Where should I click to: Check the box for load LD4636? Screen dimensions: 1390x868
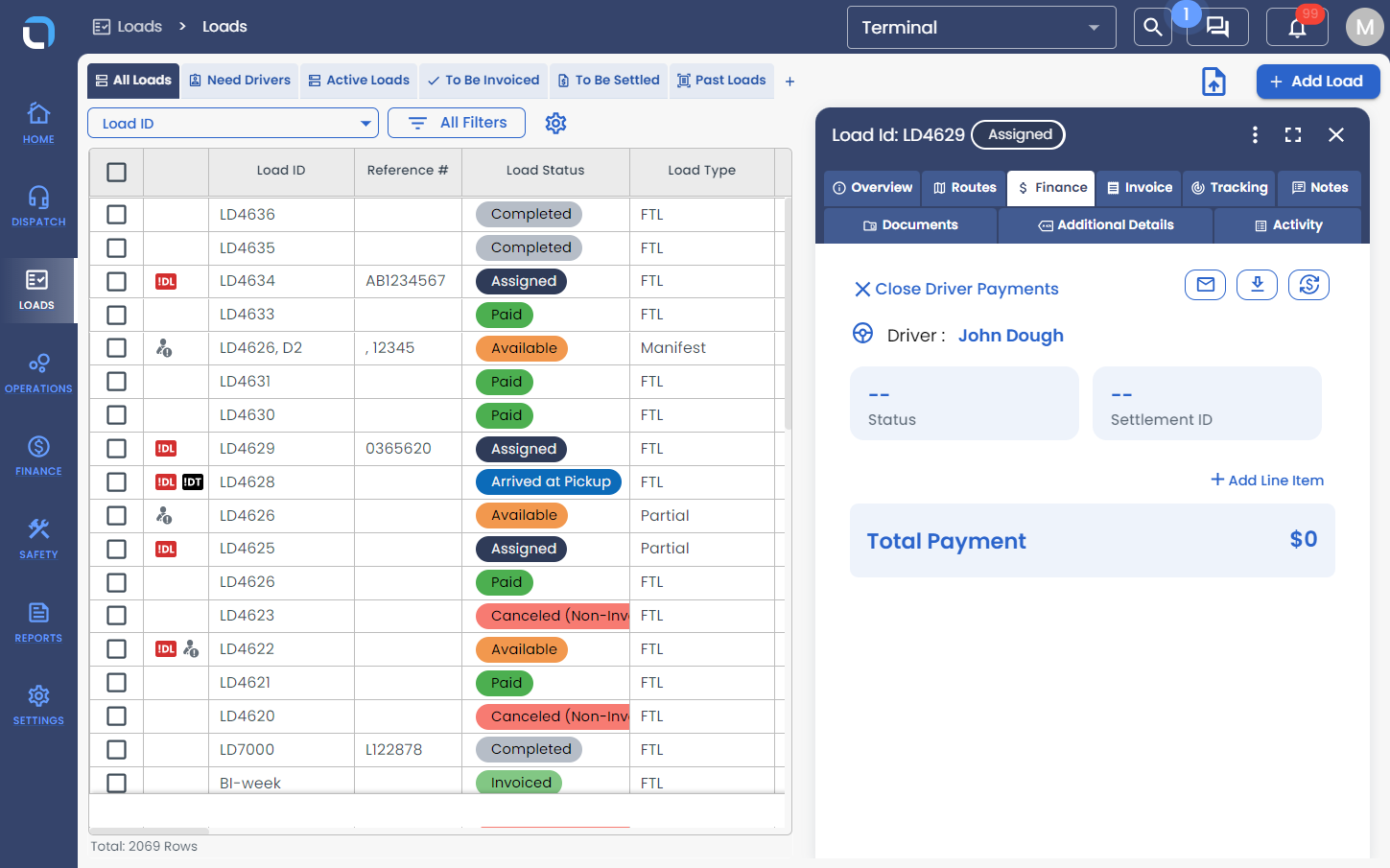pyautogui.click(x=116, y=214)
